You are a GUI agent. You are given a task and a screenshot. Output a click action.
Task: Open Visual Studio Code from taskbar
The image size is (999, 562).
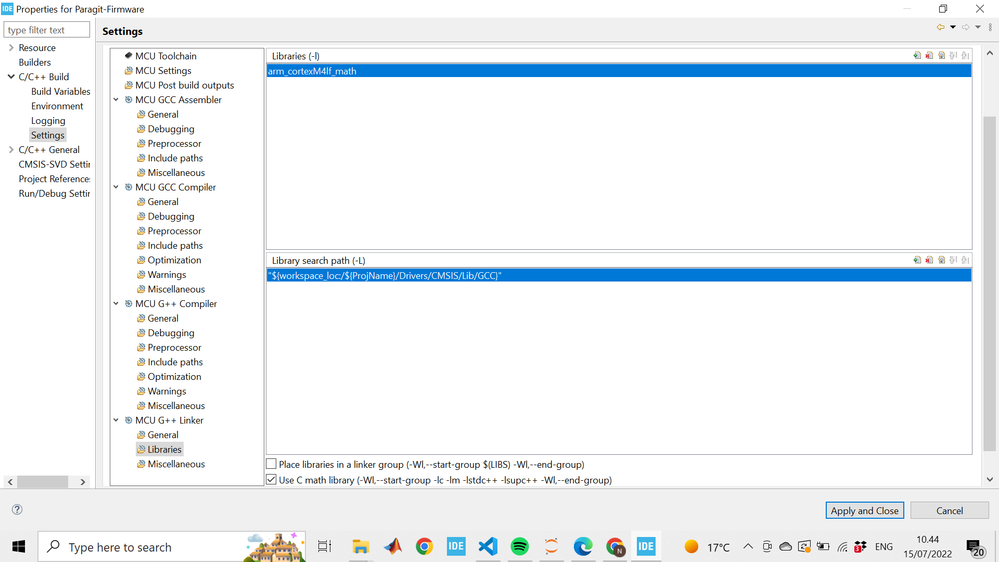pos(488,546)
